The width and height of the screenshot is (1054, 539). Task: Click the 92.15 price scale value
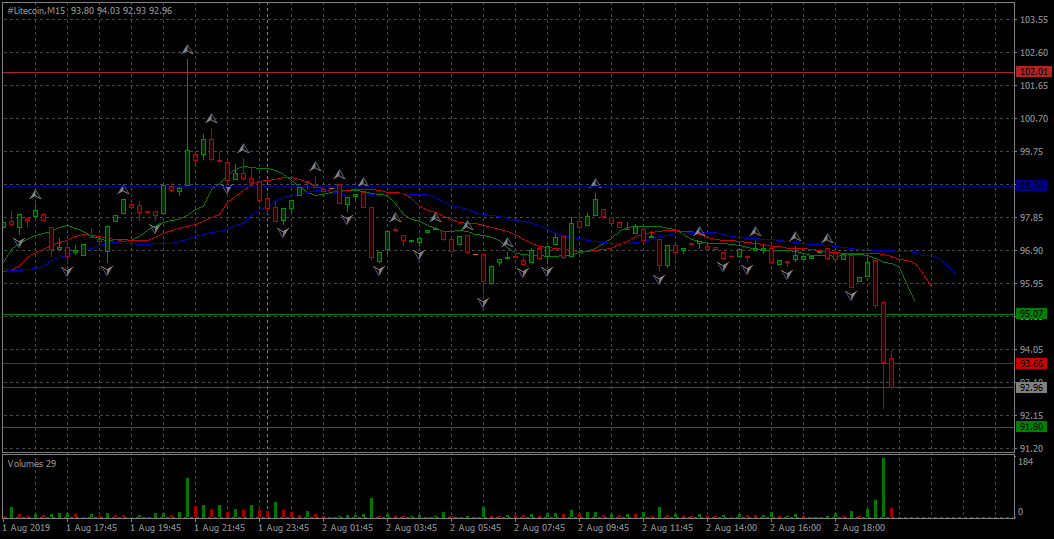(1034, 415)
